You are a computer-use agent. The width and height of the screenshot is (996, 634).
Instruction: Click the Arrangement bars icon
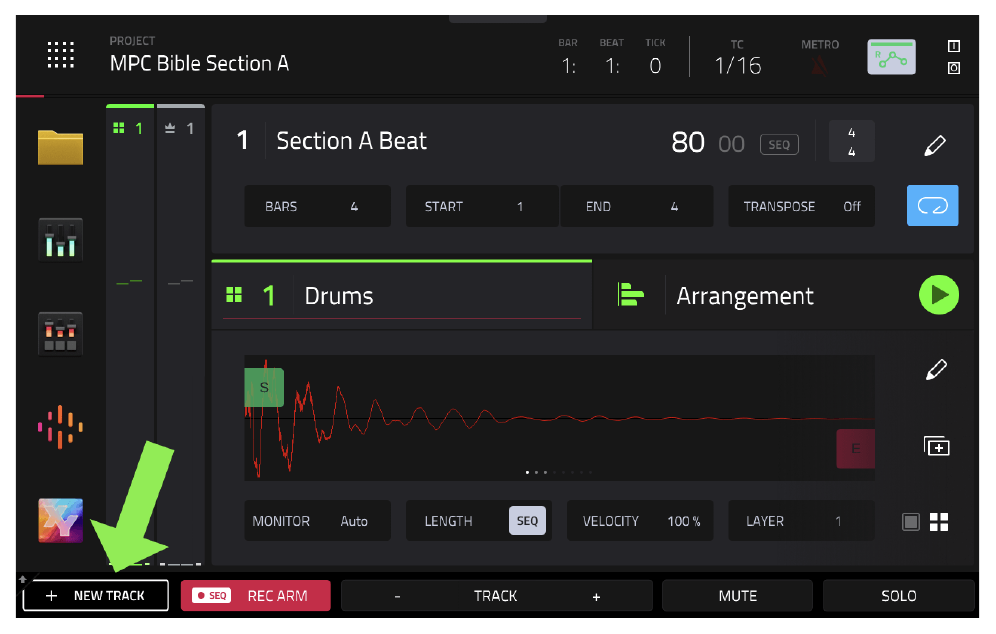630,295
